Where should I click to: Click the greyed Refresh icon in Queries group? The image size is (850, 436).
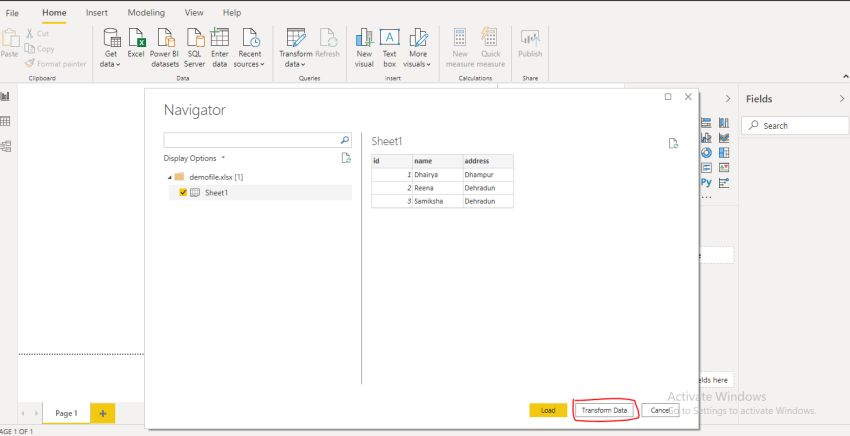click(327, 38)
